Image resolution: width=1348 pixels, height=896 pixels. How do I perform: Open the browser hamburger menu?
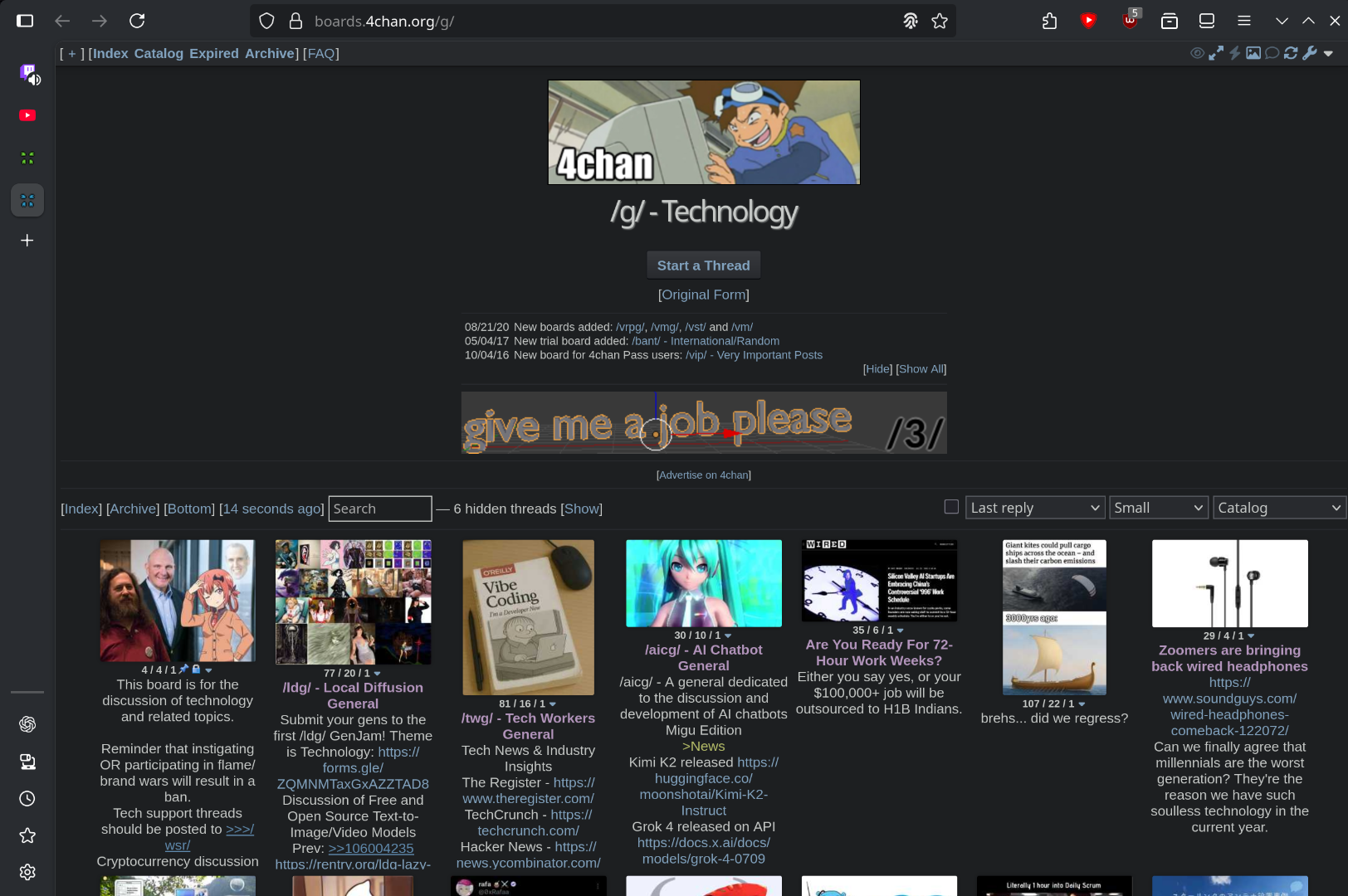coord(1243,21)
